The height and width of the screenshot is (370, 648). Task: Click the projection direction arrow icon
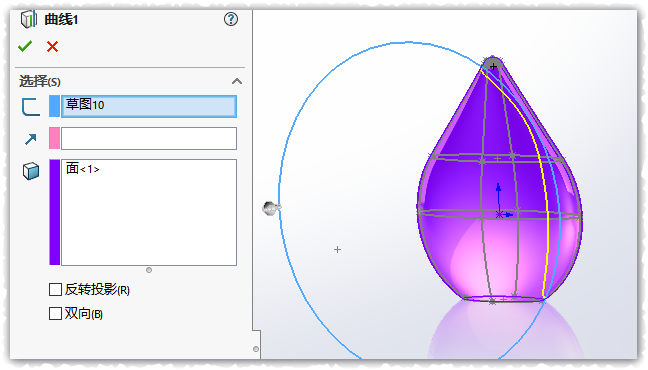(31, 139)
